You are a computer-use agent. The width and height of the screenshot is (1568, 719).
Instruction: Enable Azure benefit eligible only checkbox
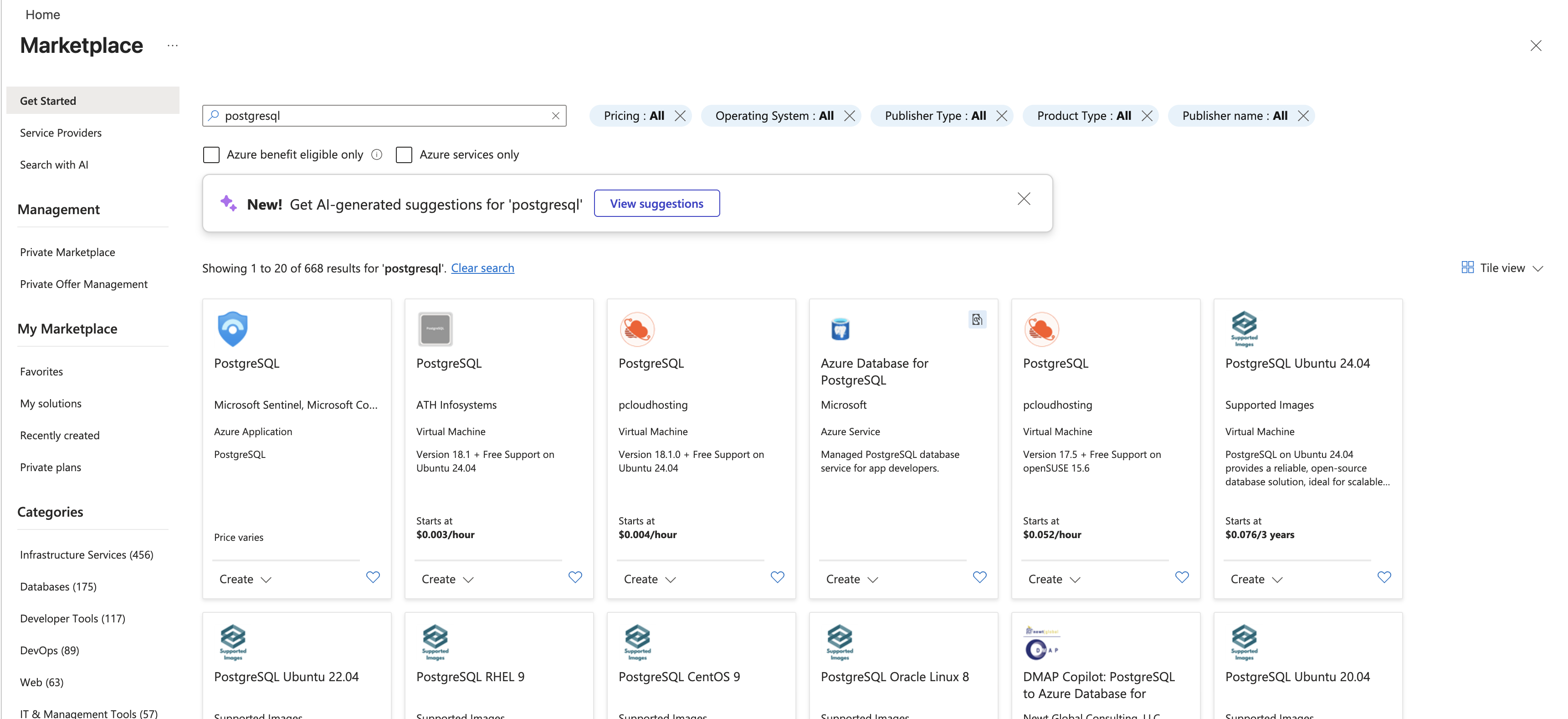[211, 154]
